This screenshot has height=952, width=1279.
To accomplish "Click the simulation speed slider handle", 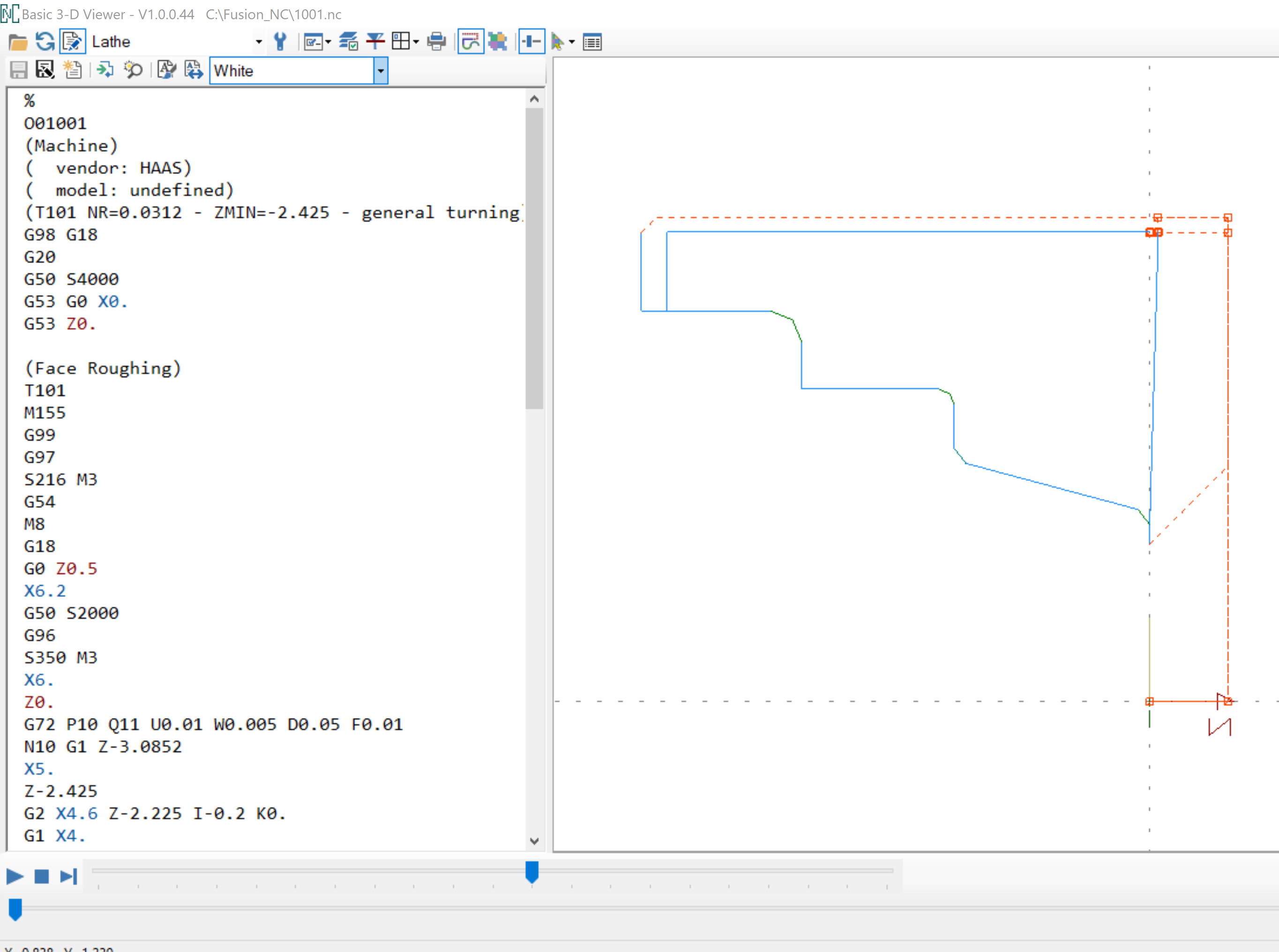I will (x=531, y=871).
